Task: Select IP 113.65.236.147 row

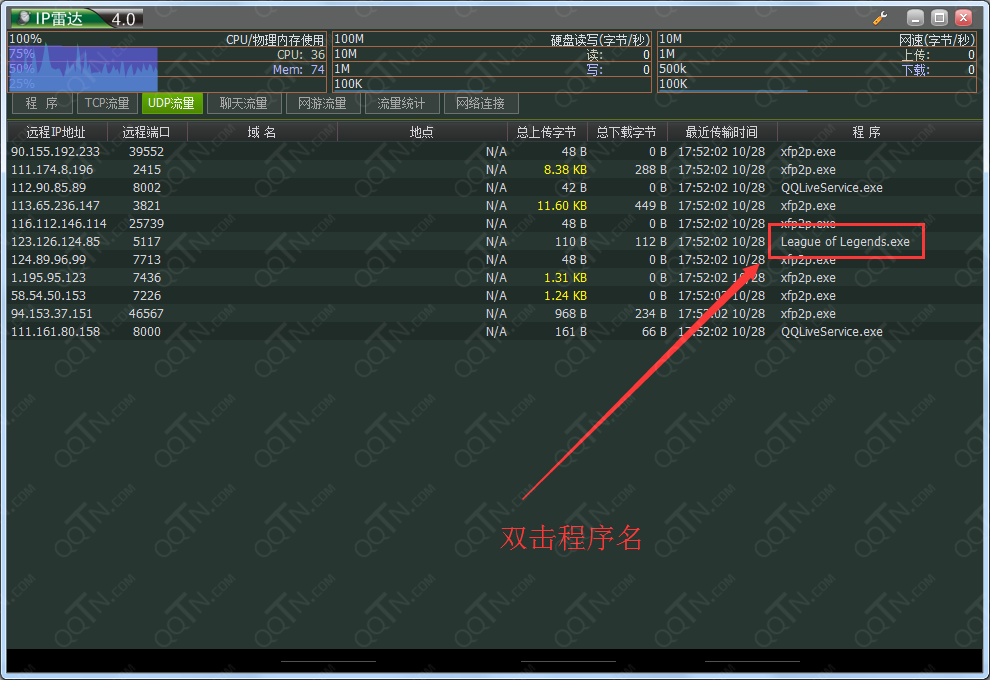Action: 495,206
